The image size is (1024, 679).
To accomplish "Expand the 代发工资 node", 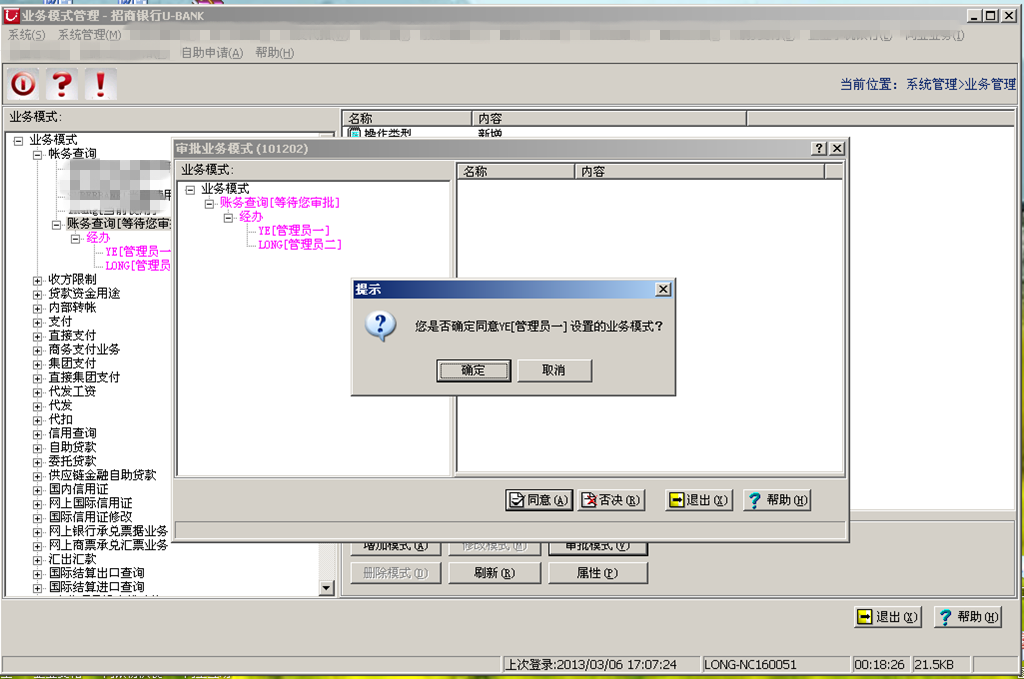I will click(38, 393).
